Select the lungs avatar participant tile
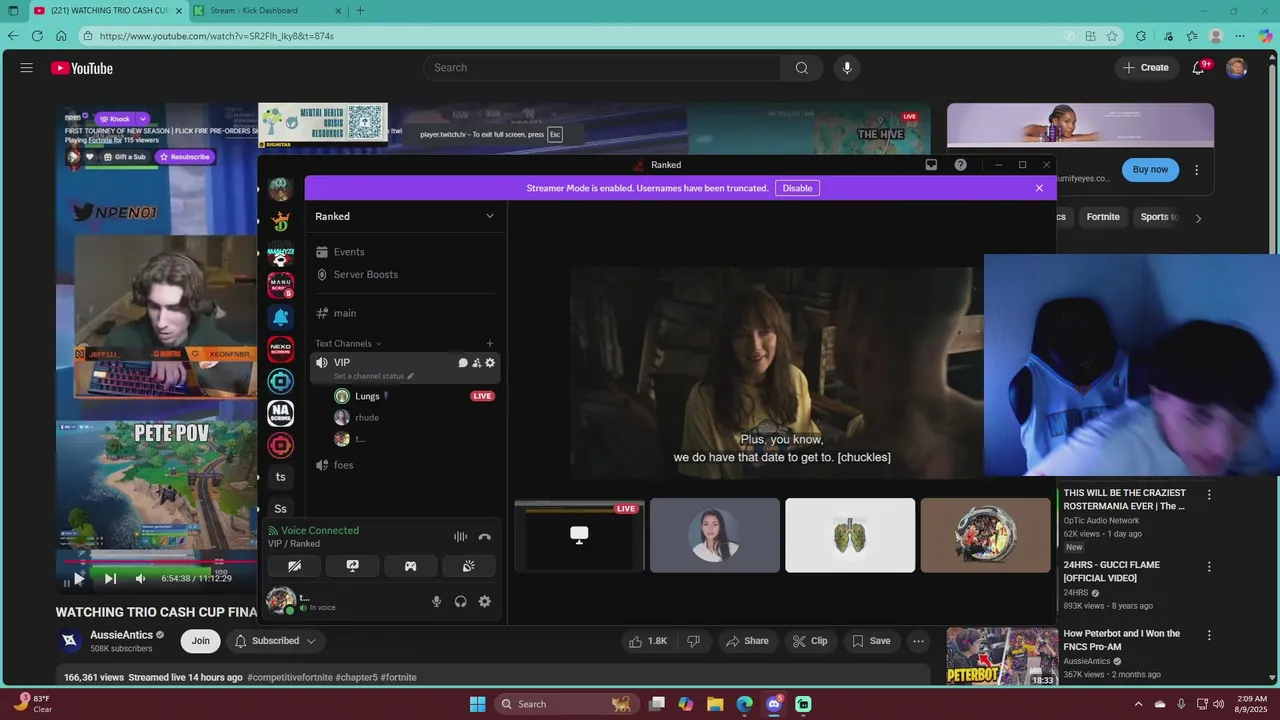The width and height of the screenshot is (1280, 720). pos(850,536)
